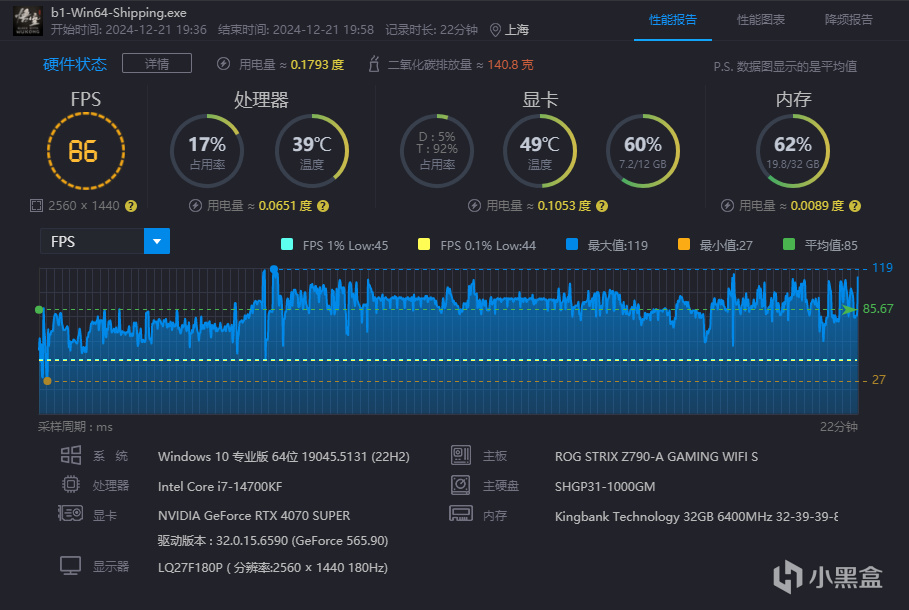Click the lightning icon beside total 用电量
Screen dimensions: 909x610
(x=223, y=64)
